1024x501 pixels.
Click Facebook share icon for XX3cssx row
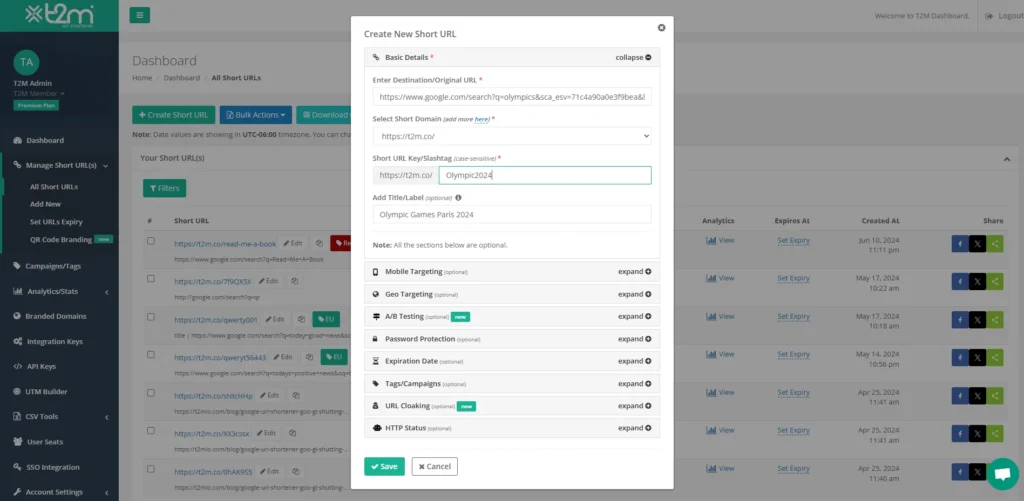tap(960, 434)
